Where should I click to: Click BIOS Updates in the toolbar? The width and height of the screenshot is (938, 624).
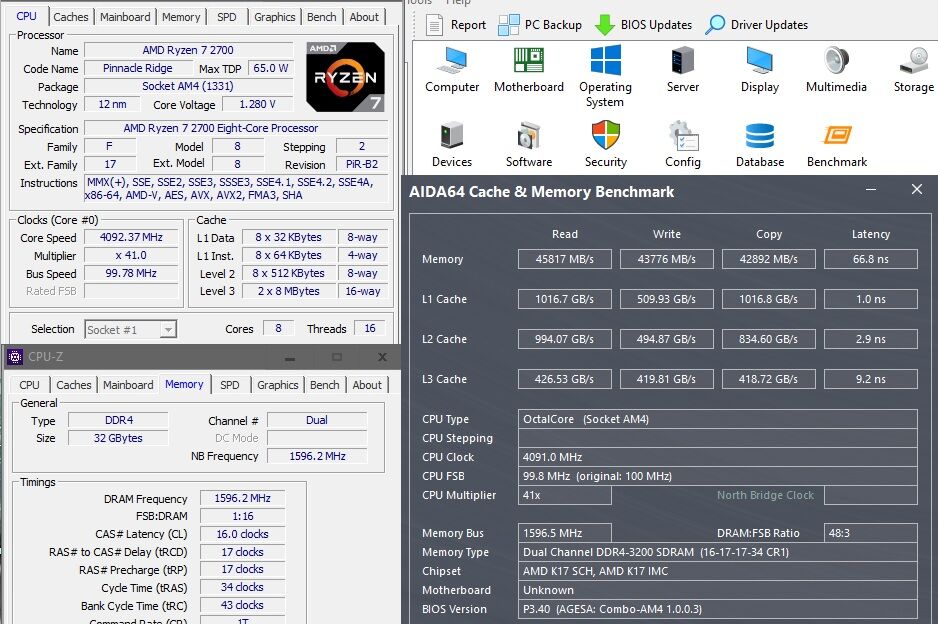click(643, 25)
